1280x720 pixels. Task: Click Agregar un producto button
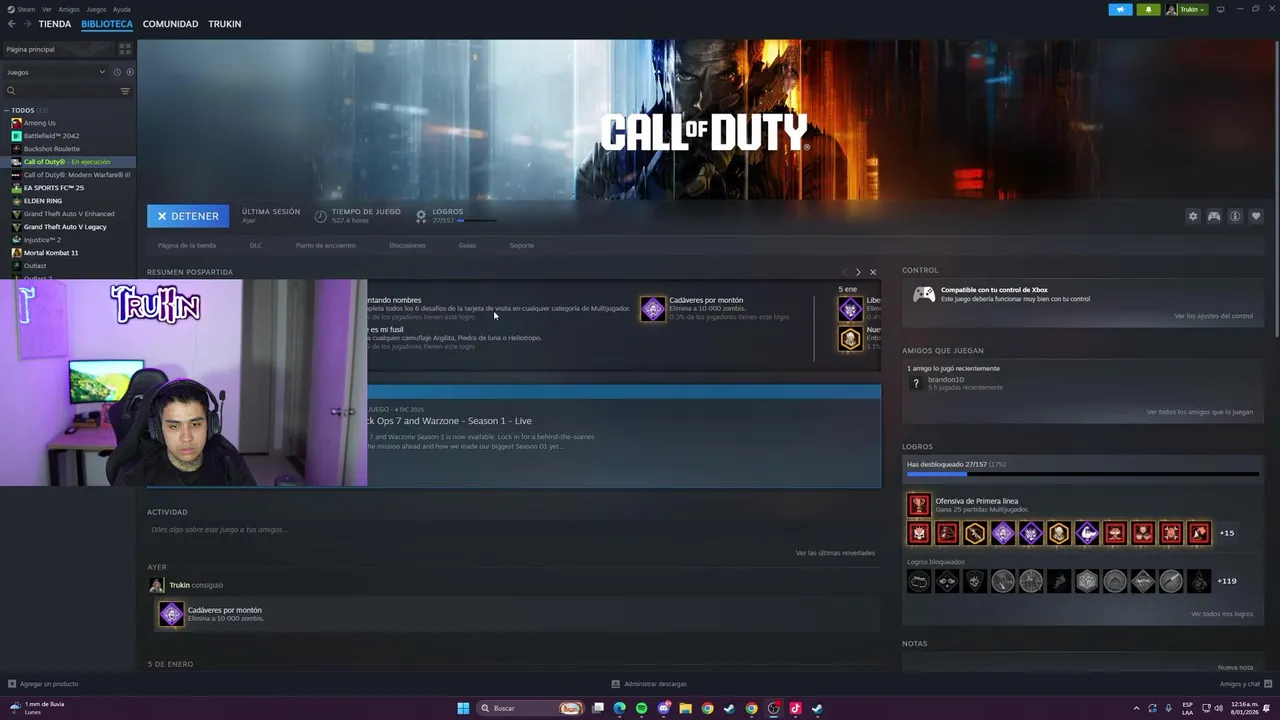[43, 684]
